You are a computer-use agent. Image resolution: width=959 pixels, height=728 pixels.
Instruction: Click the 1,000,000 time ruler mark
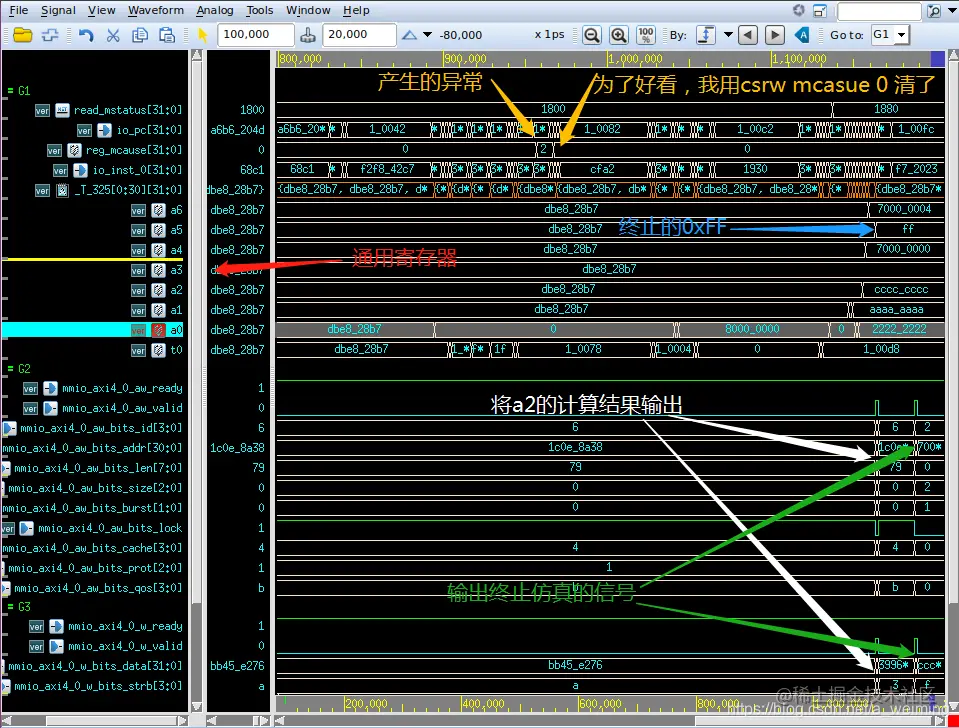635,59
